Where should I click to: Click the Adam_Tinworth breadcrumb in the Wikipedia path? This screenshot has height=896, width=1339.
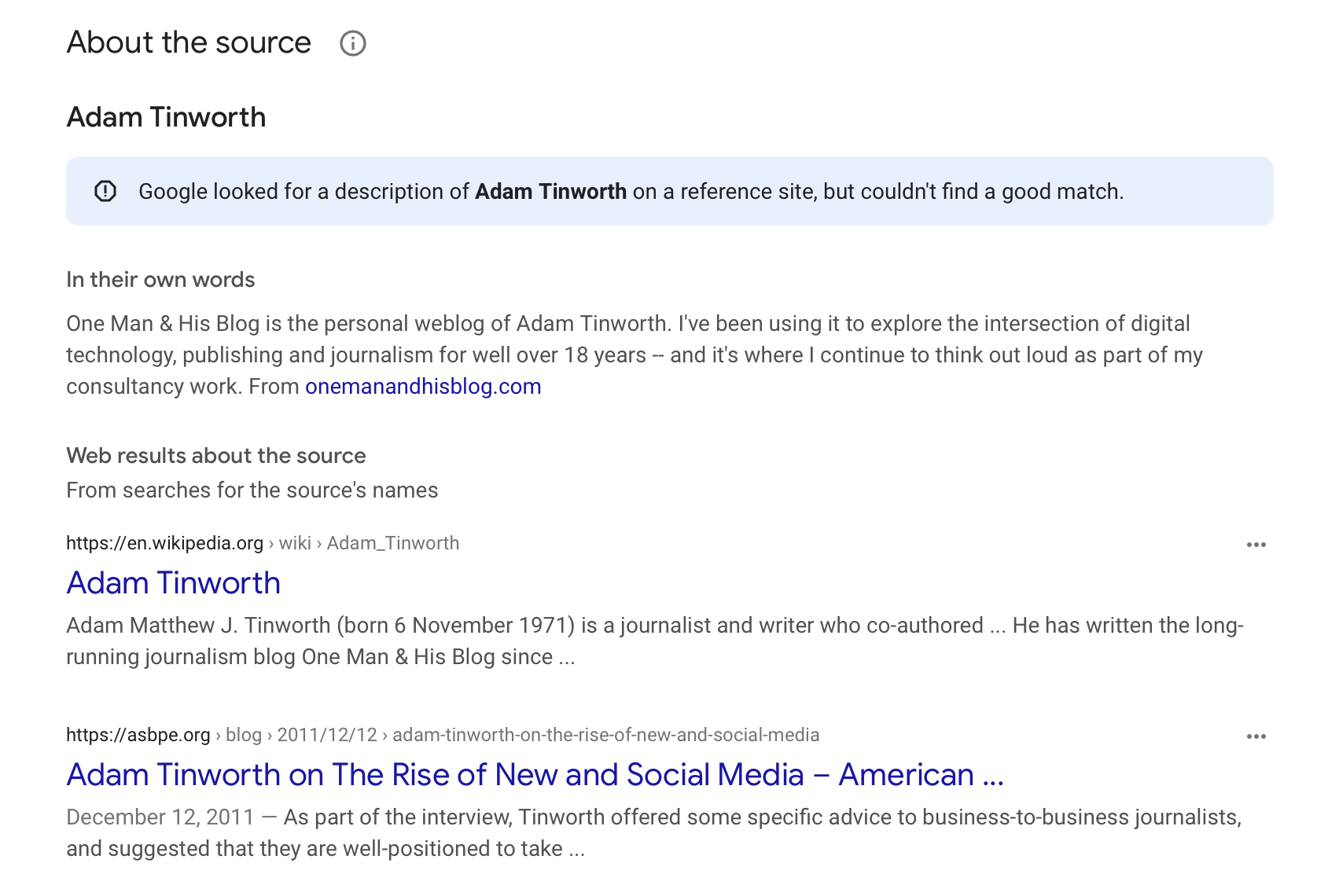(392, 543)
